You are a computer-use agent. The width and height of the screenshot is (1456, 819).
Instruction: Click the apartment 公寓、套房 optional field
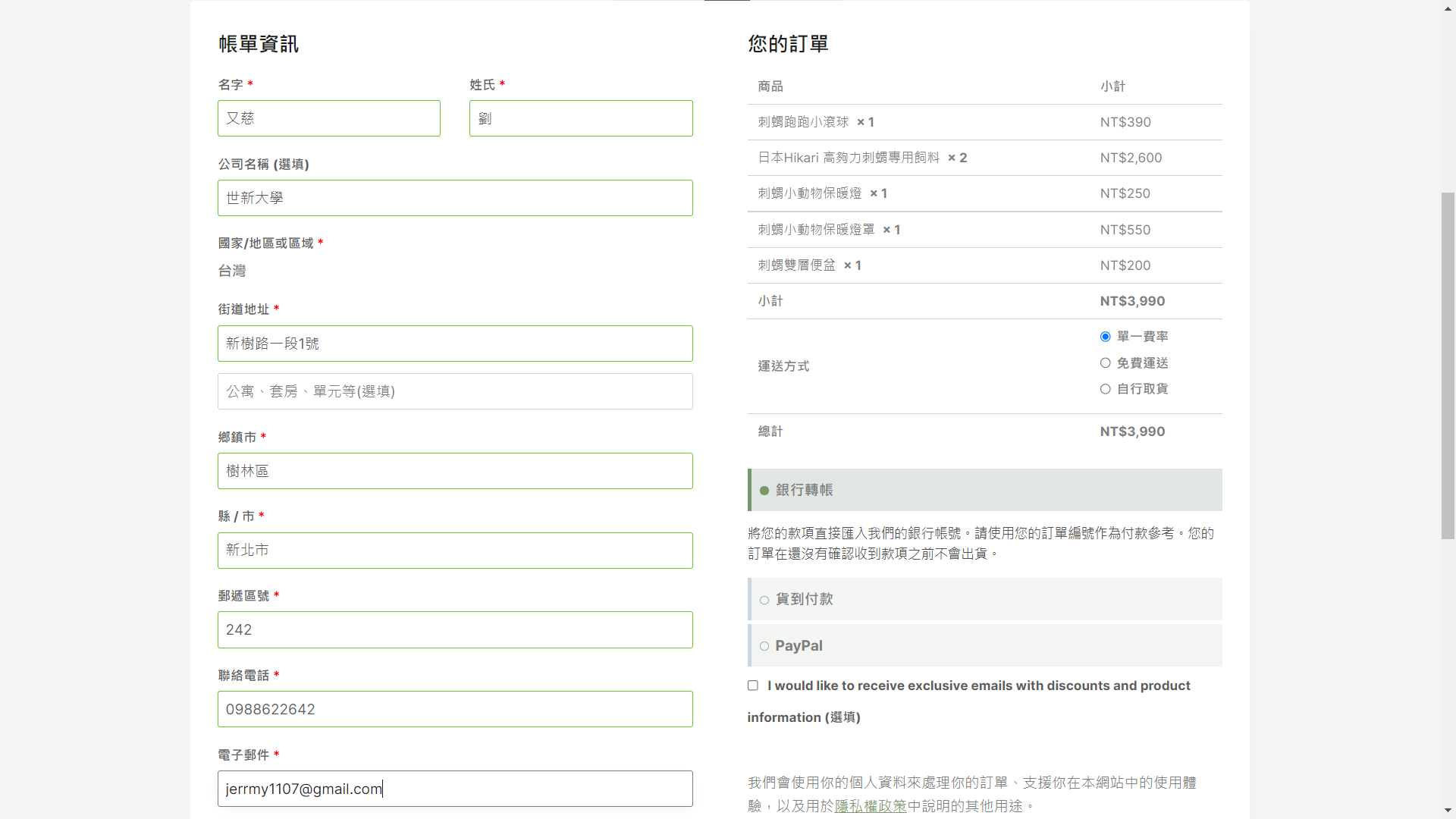455,391
